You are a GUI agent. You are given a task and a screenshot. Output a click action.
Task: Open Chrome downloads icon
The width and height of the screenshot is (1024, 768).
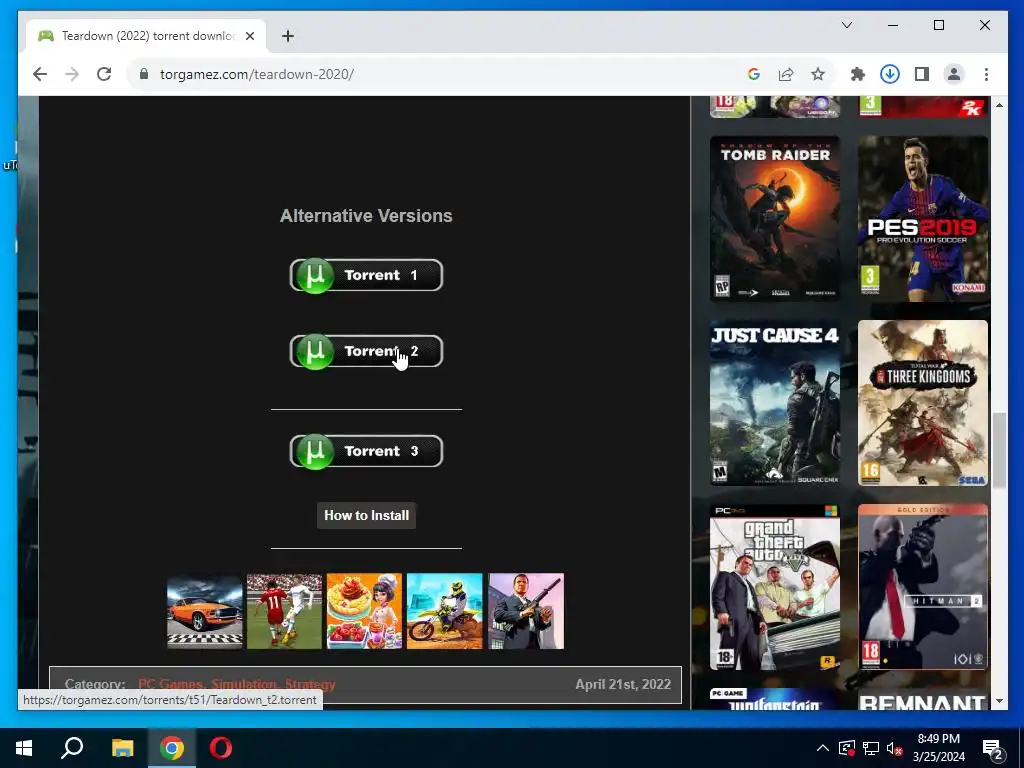[x=889, y=74]
